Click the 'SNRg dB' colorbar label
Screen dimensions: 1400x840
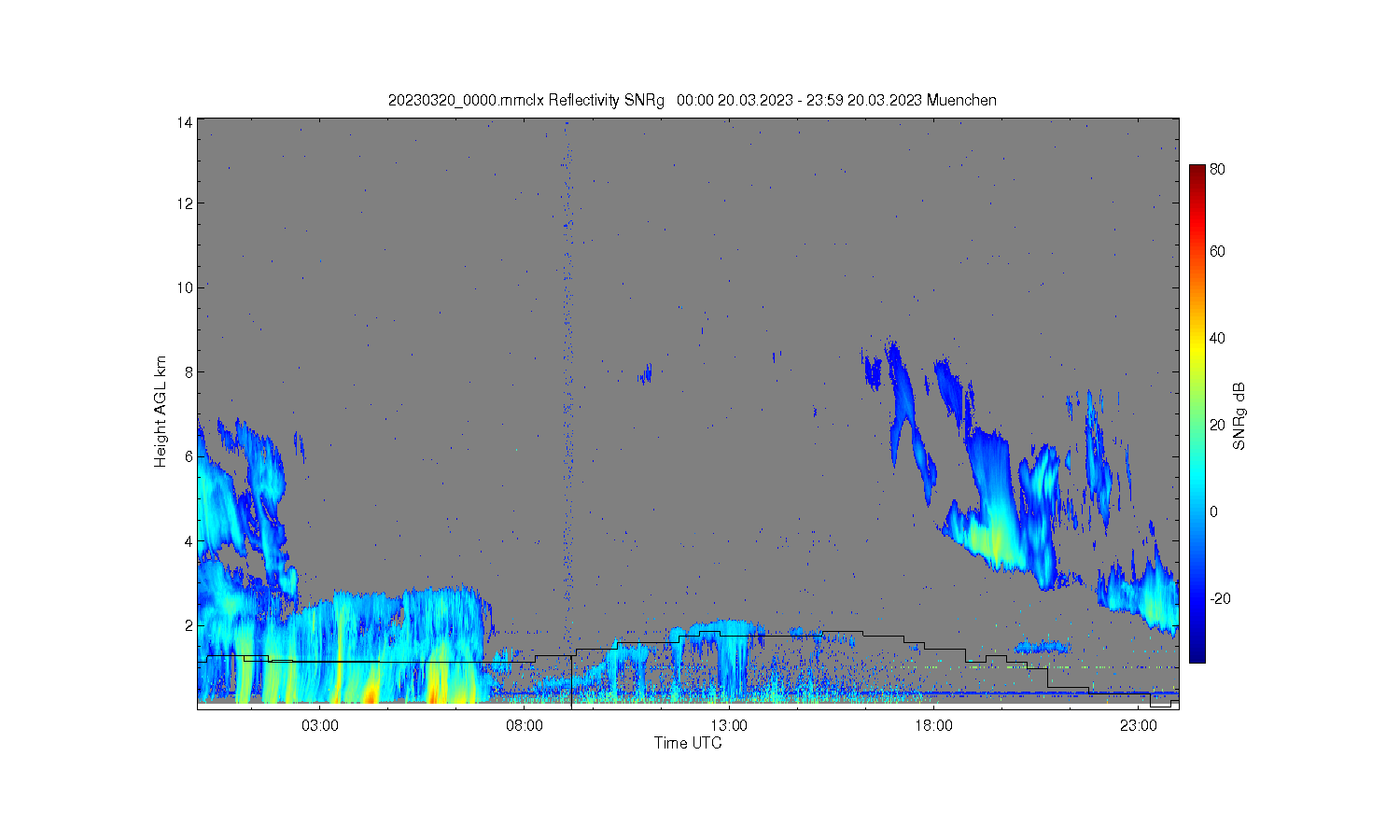tap(1239, 416)
